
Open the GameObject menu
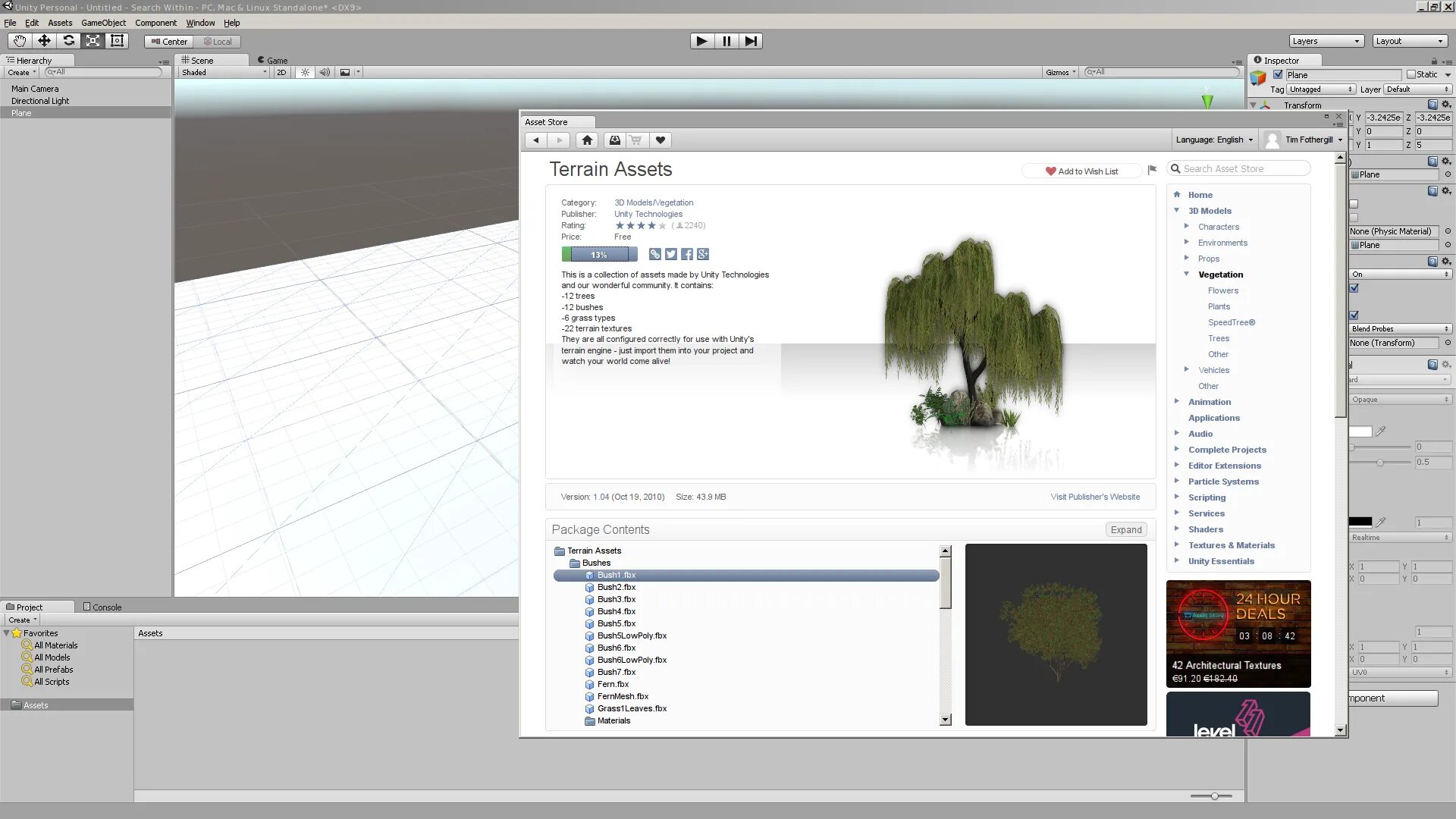click(103, 23)
